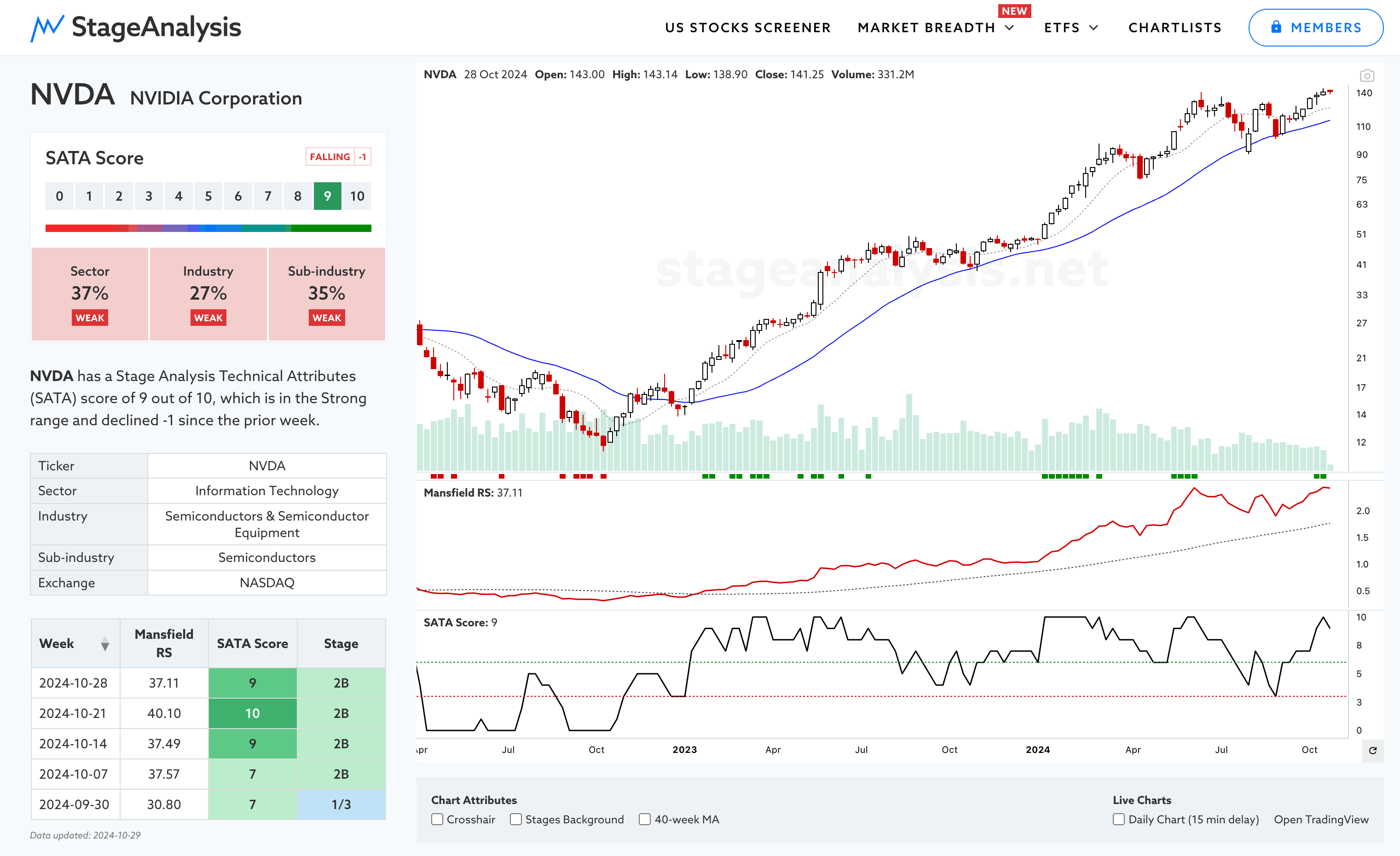Click the Mansfield RS: 37.11 chart label
The height and width of the screenshot is (856, 1400).
tap(473, 492)
